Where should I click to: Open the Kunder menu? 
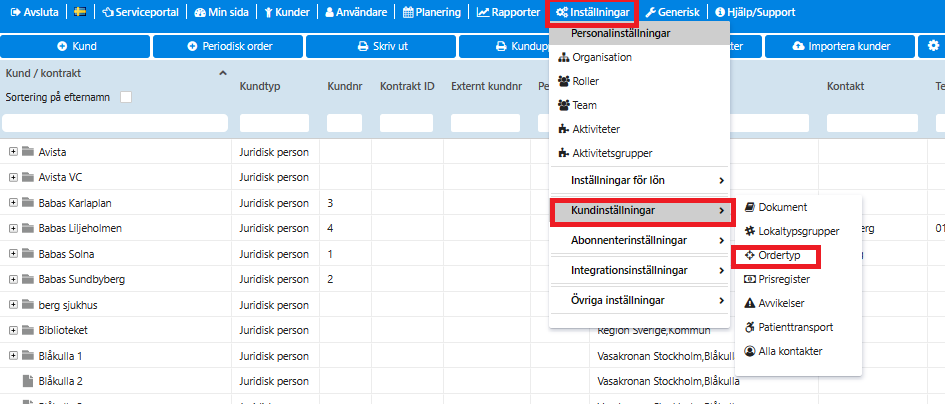[x=287, y=12]
